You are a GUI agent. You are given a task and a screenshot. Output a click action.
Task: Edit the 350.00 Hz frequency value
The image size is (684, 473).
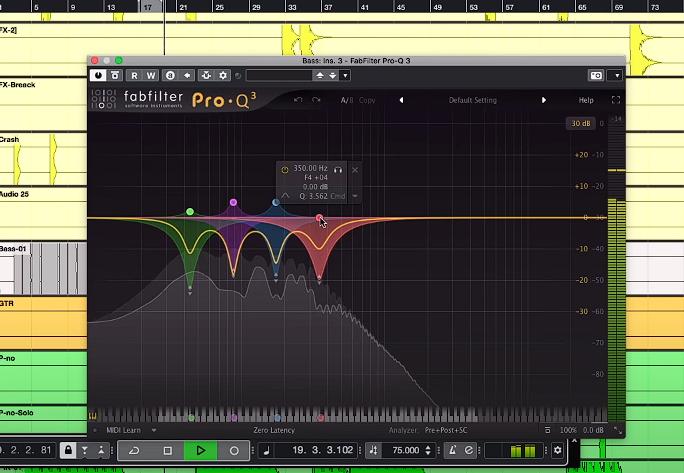click(x=310, y=168)
